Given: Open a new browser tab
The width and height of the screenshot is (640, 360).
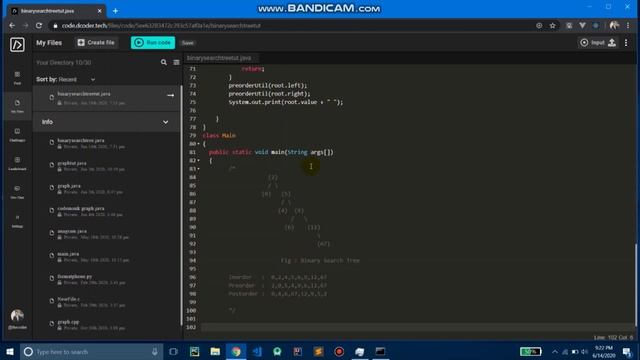Looking at the screenshot, I should pyautogui.click(x=116, y=11).
